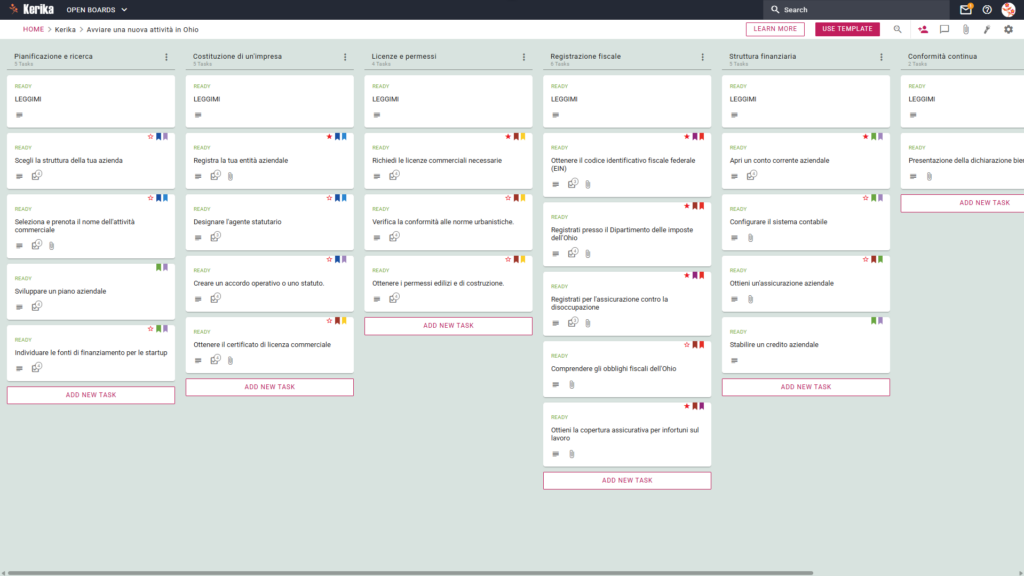1024x576 pixels.
Task: Open the highlight tool icon in toolbar
Action: point(987,29)
